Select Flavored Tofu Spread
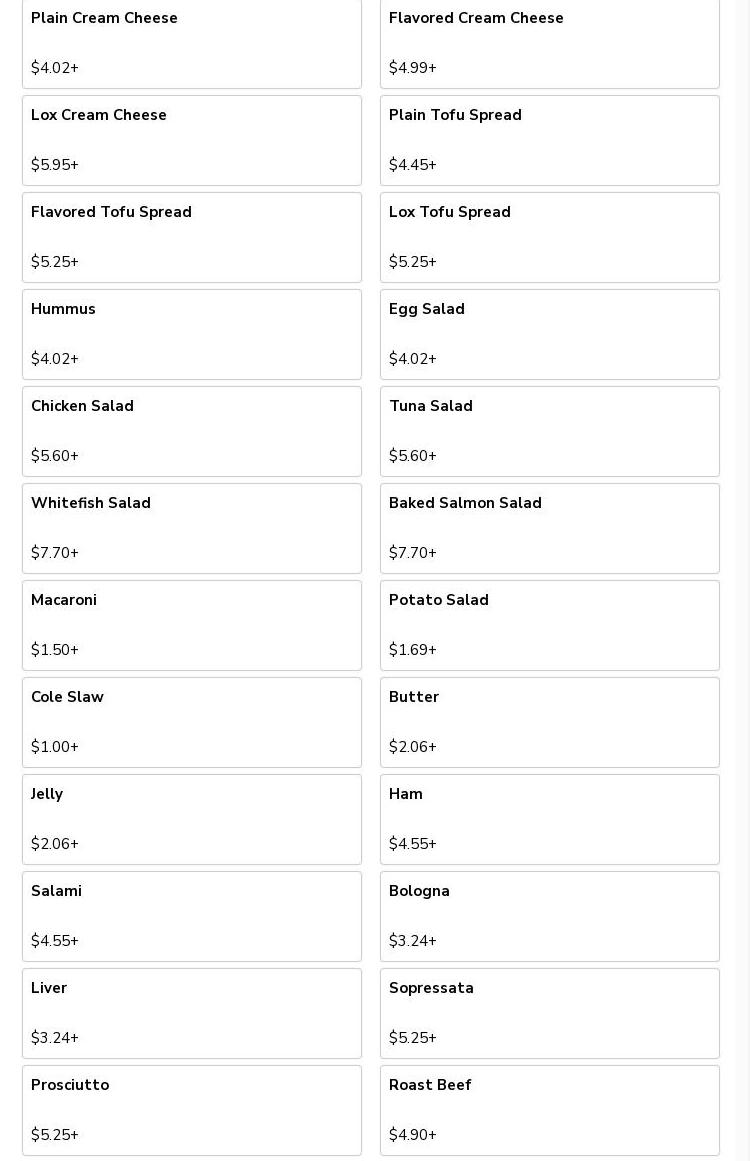This screenshot has height=1161, width=750. [x=191, y=237]
